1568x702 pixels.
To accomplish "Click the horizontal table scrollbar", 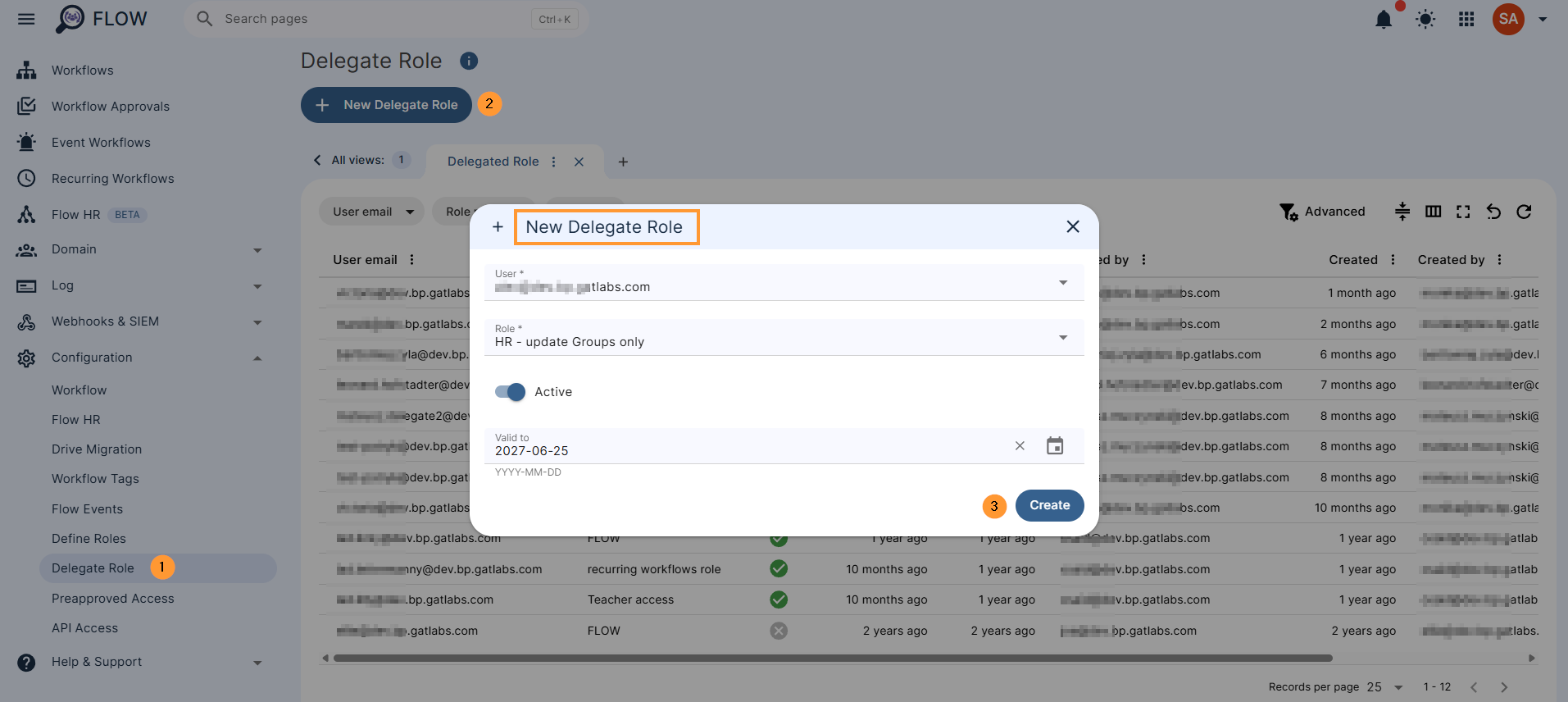I will click(833, 658).
